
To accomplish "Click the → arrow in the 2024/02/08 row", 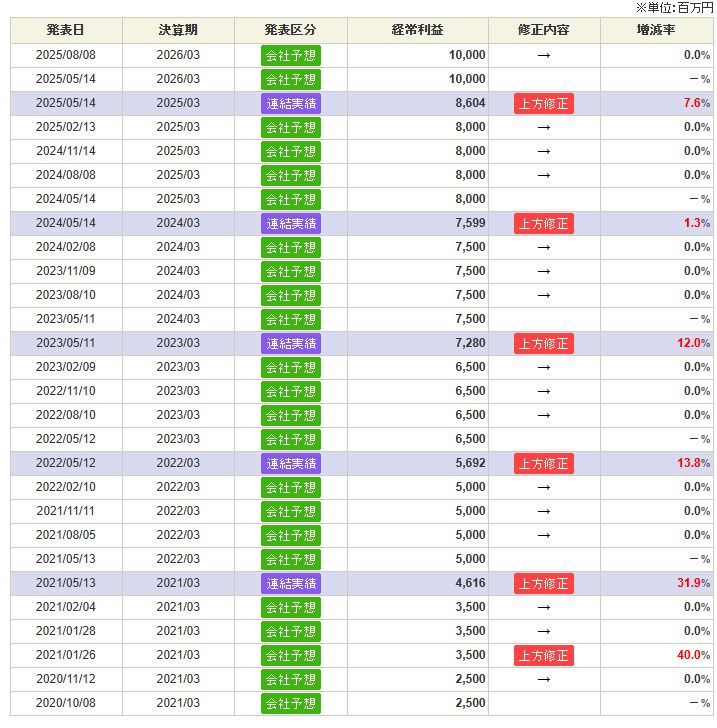I will (544, 247).
